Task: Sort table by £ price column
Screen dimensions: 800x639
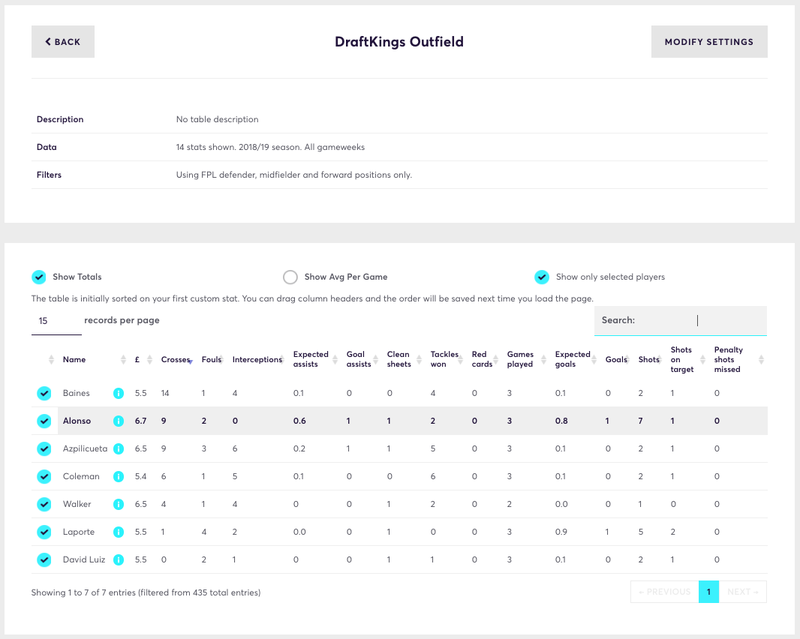Action: (x=137, y=359)
